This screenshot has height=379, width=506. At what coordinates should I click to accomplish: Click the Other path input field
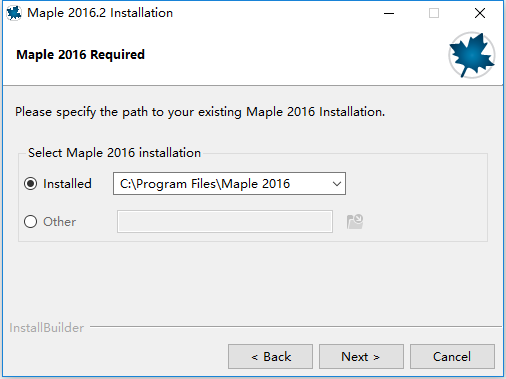tap(225, 222)
